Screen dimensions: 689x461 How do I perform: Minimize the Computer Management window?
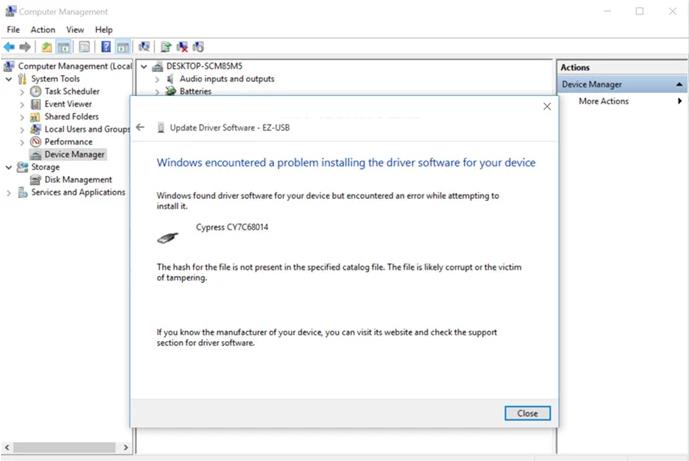point(607,11)
